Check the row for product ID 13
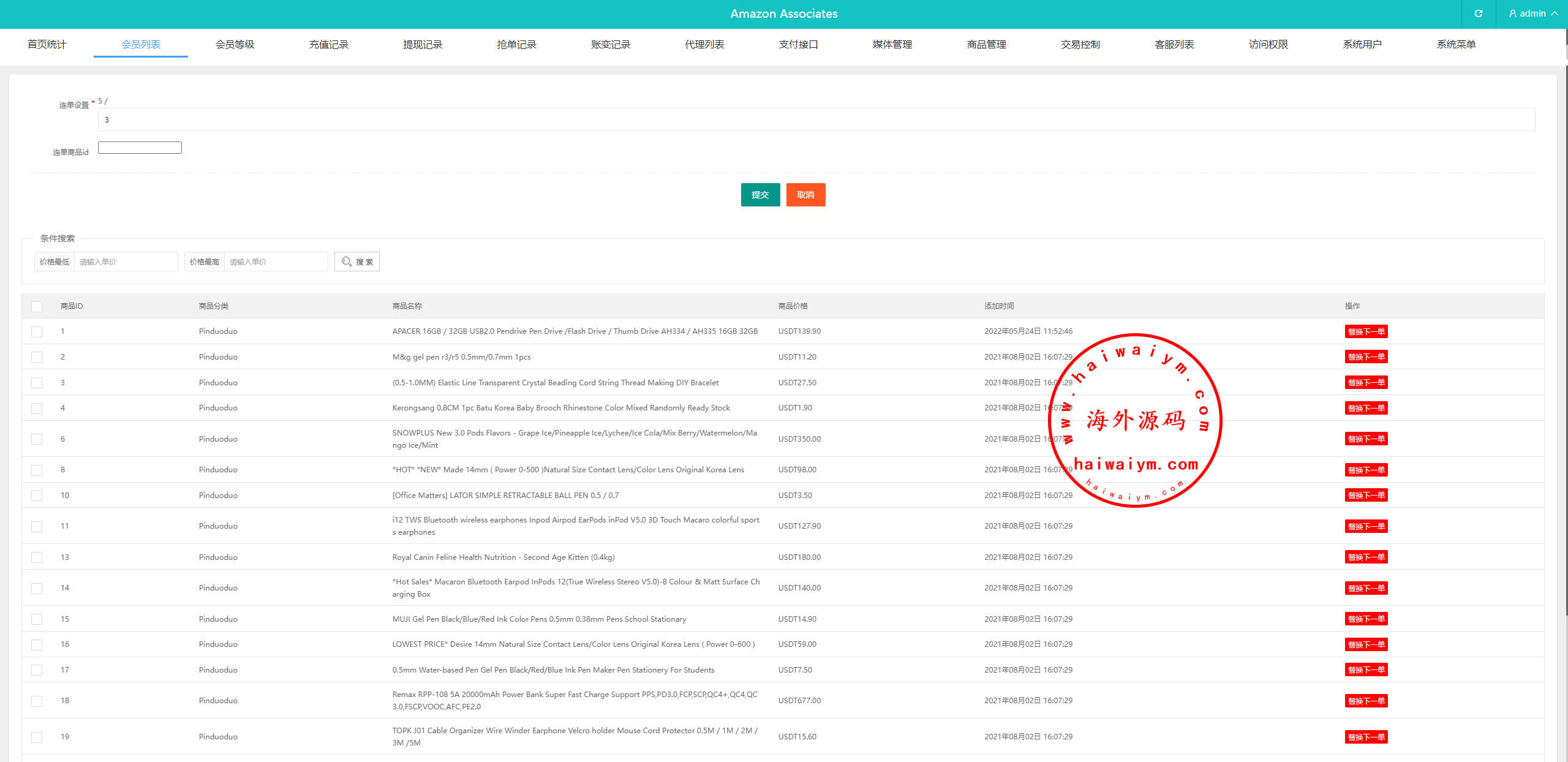The image size is (1568, 762). [x=37, y=557]
